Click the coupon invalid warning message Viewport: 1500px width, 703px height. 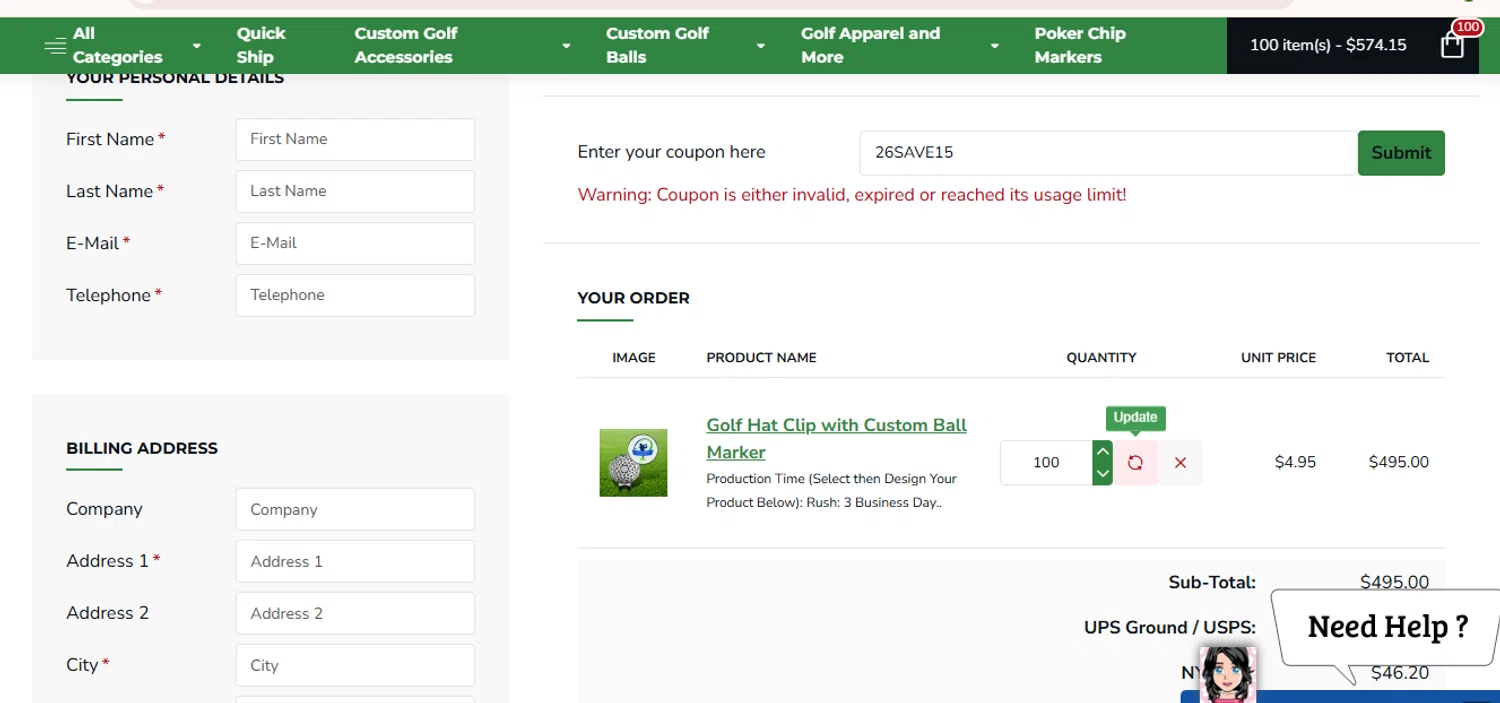(x=852, y=195)
